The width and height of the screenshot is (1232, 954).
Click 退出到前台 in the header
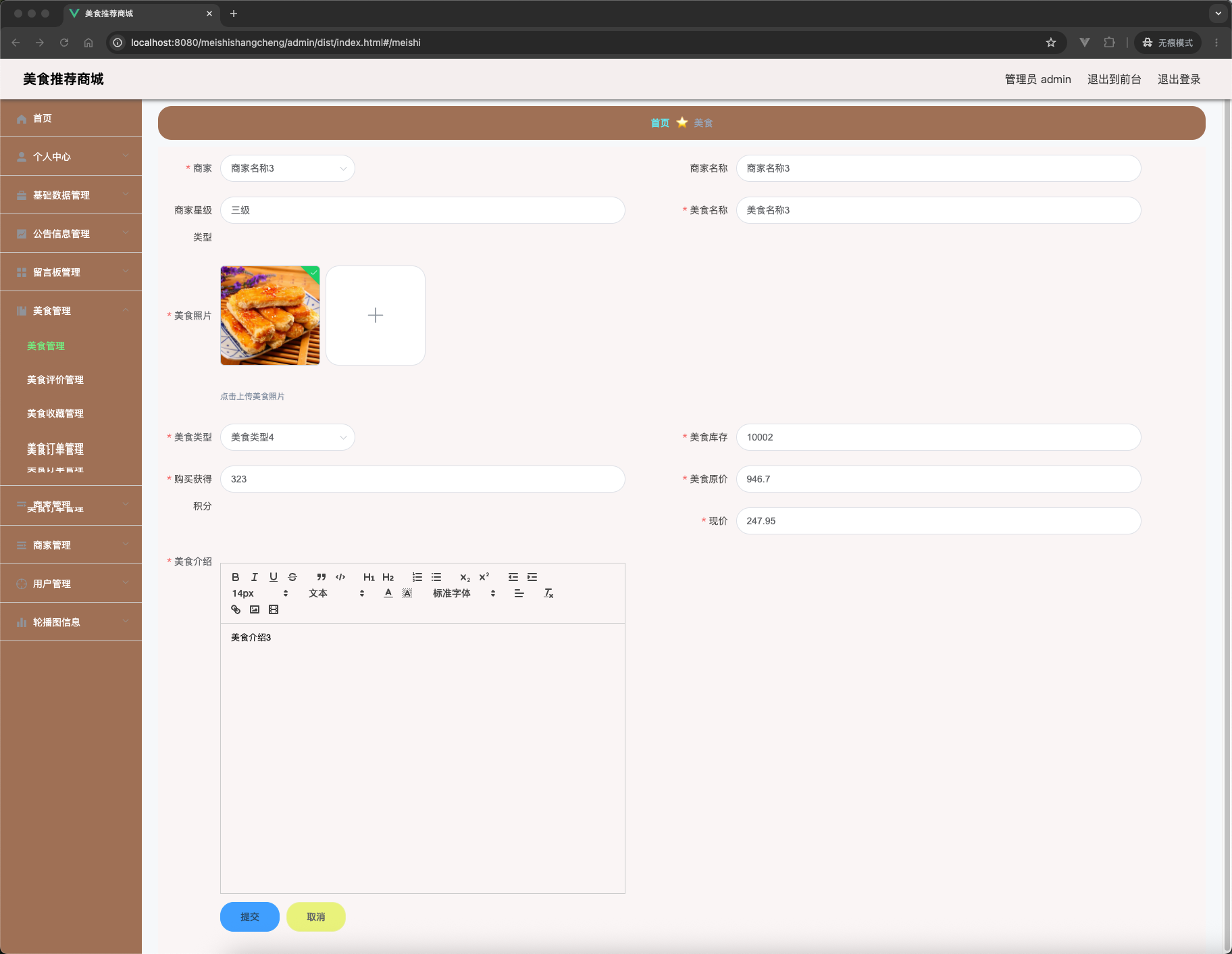click(1114, 79)
